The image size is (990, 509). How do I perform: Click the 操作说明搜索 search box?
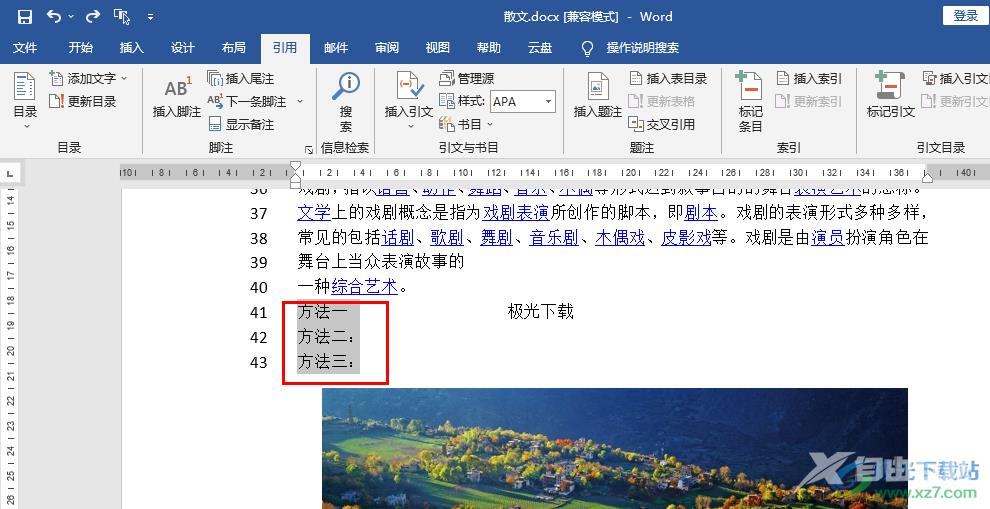(631, 47)
